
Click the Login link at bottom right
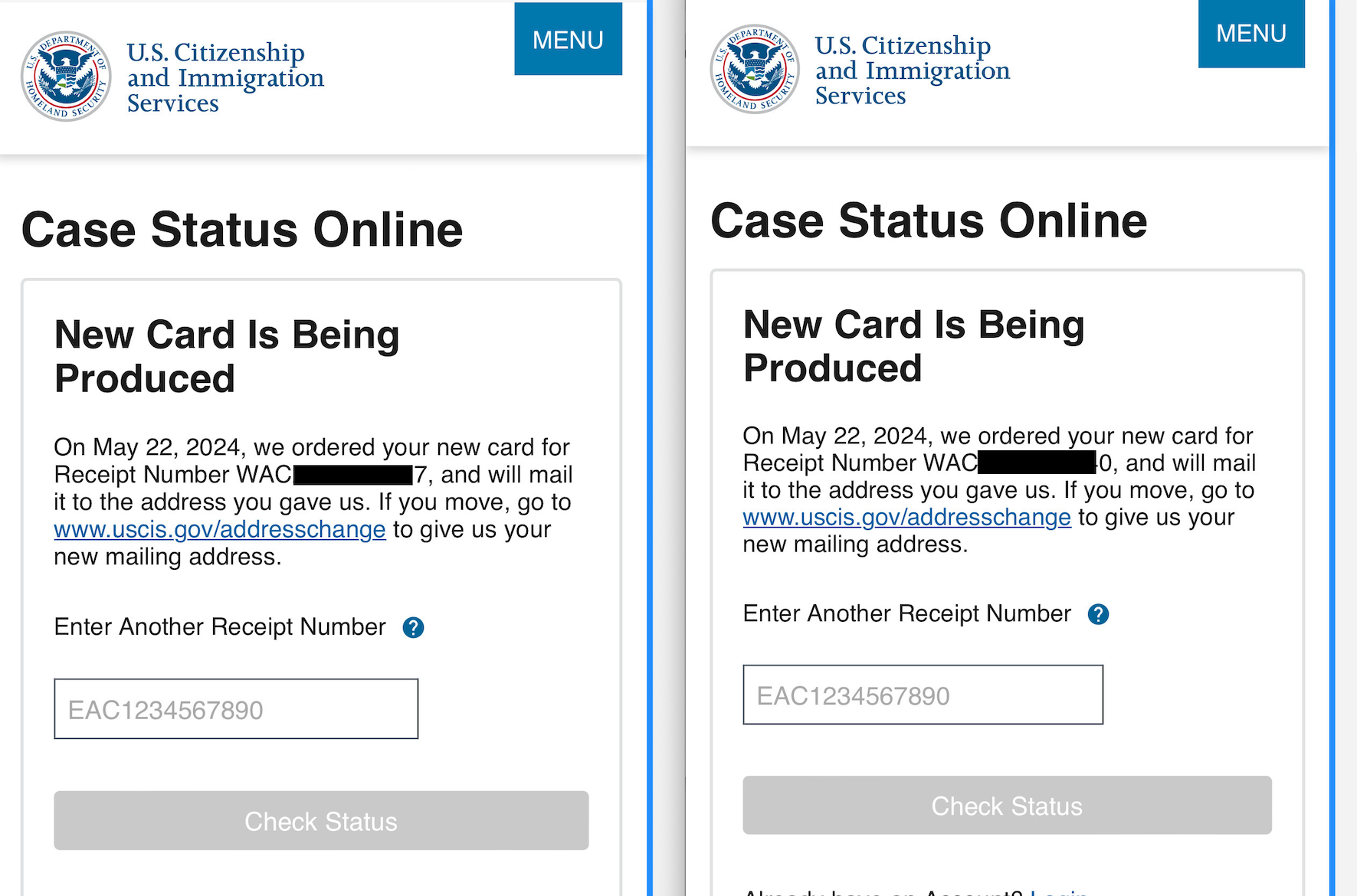pos(1059,891)
